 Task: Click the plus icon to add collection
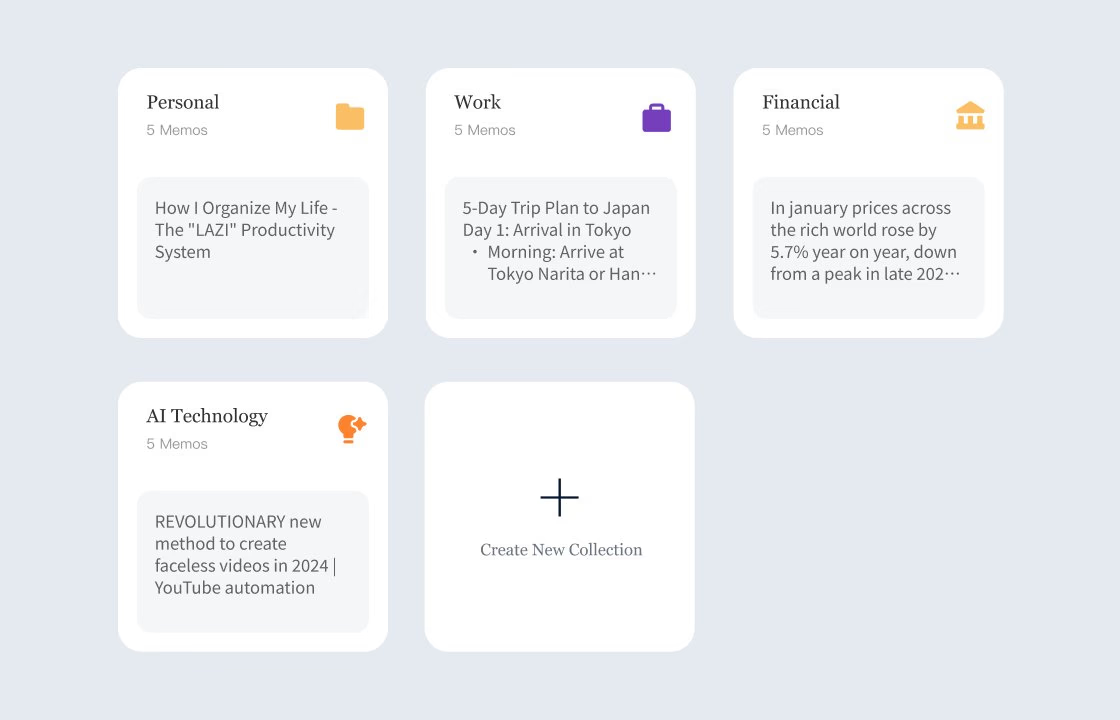[x=559, y=497]
